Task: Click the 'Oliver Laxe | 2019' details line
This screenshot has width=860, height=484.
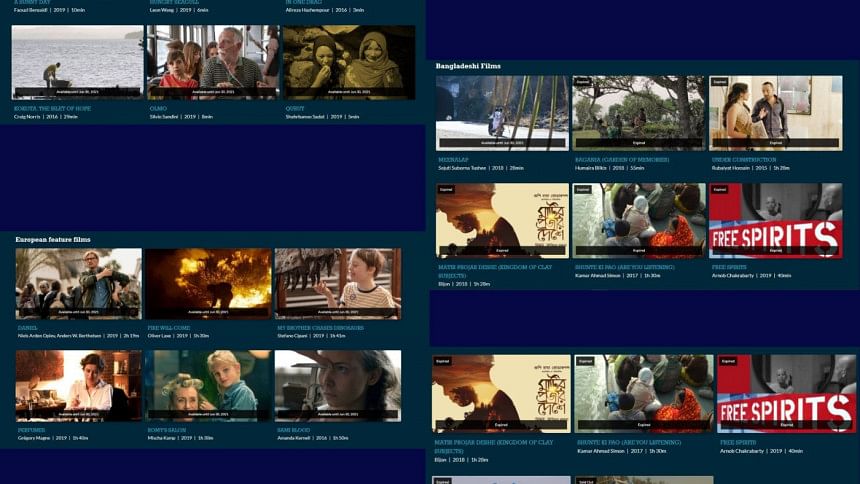Action: click(x=178, y=336)
